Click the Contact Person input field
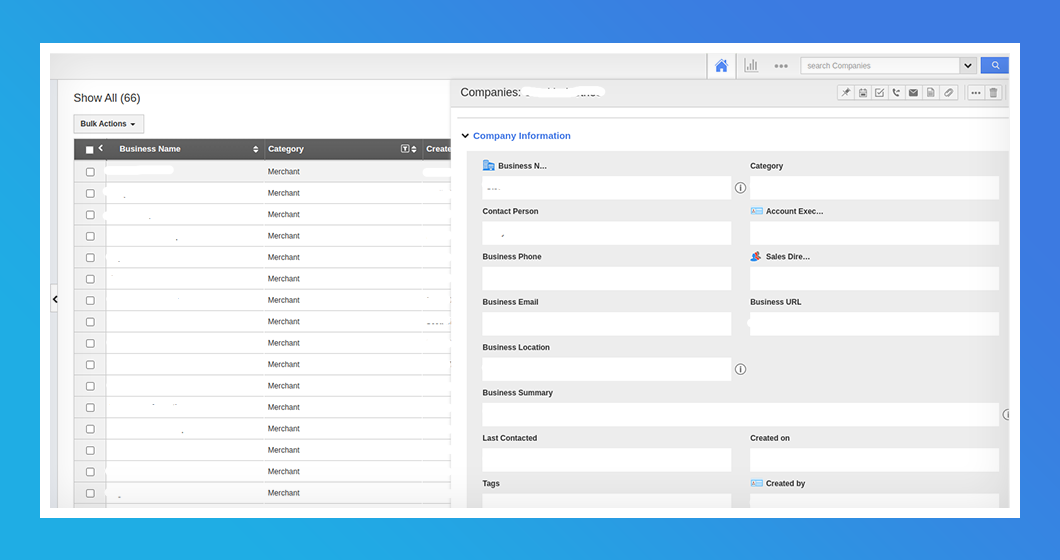This screenshot has height=560, width=1060. tap(606, 233)
